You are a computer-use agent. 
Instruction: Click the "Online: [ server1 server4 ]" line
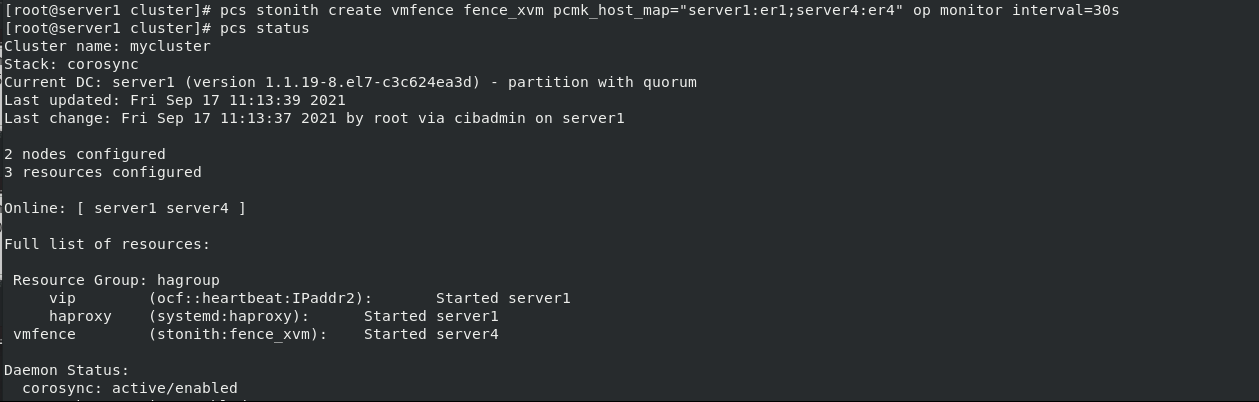click(125, 208)
